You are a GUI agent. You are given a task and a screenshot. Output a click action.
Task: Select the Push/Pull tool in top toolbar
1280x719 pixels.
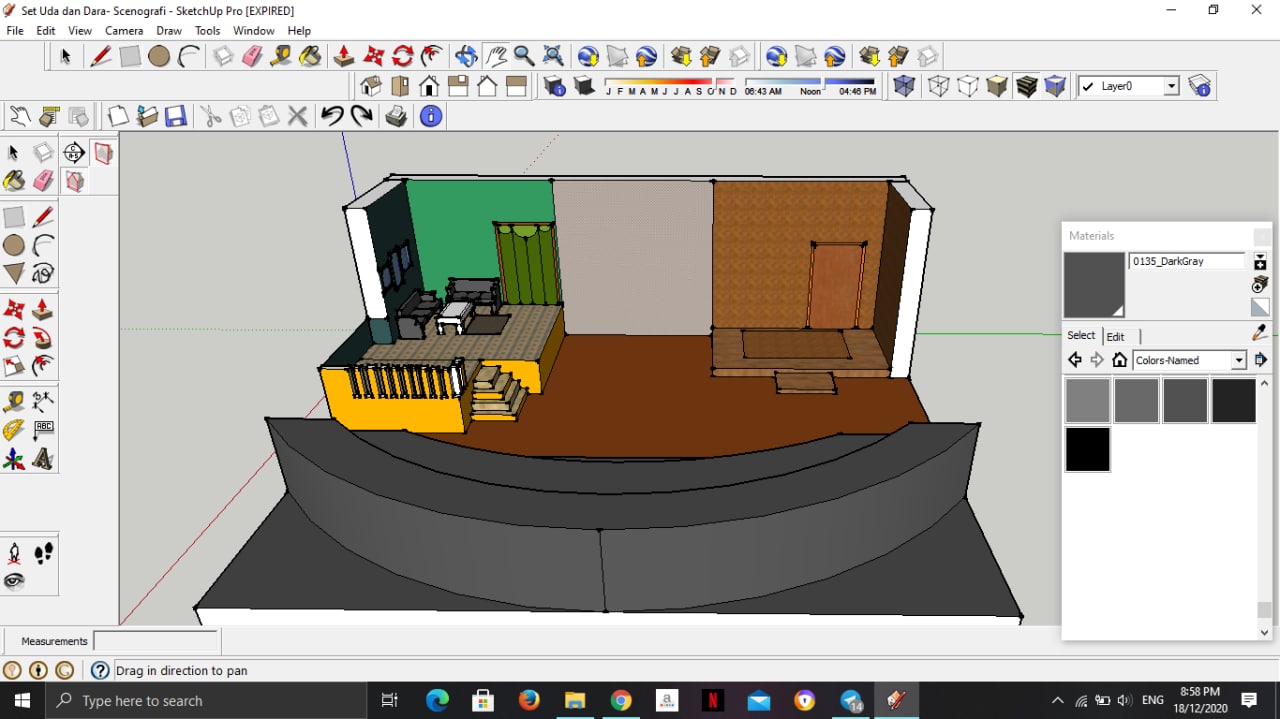coord(344,56)
